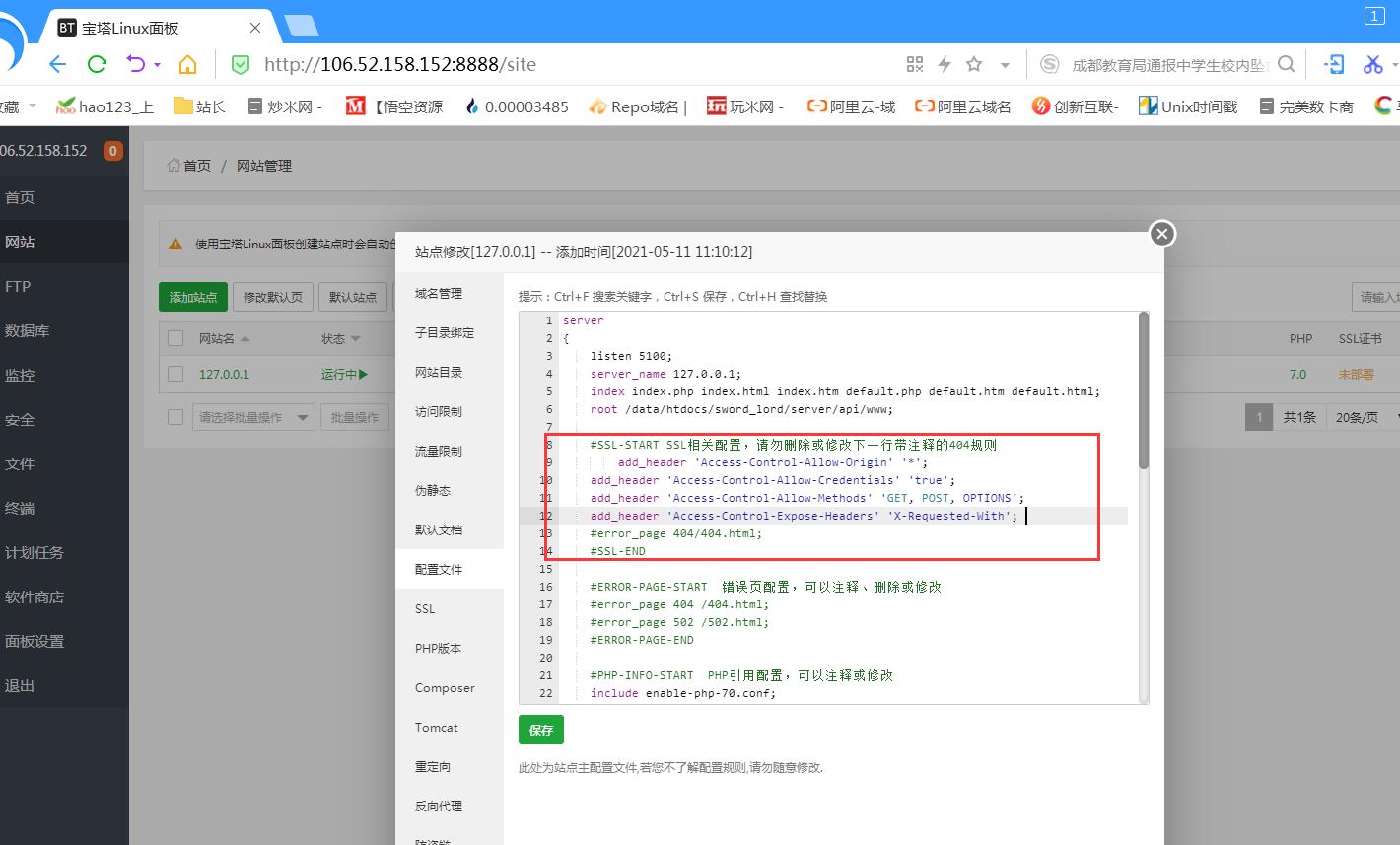This screenshot has width=1400, height=845.
Task: Click the star bookmark icon
Action: click(974, 65)
